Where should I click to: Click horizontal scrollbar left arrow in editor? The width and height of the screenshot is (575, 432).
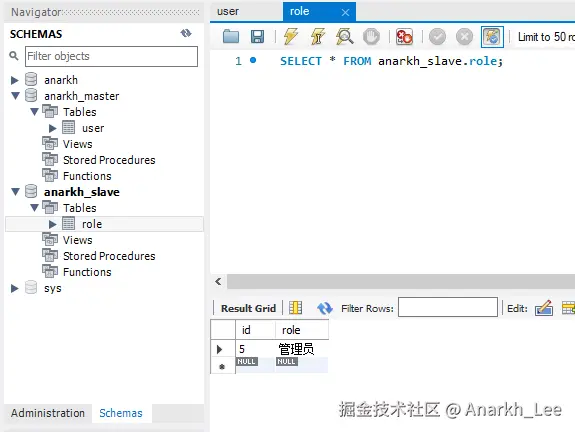point(219,281)
